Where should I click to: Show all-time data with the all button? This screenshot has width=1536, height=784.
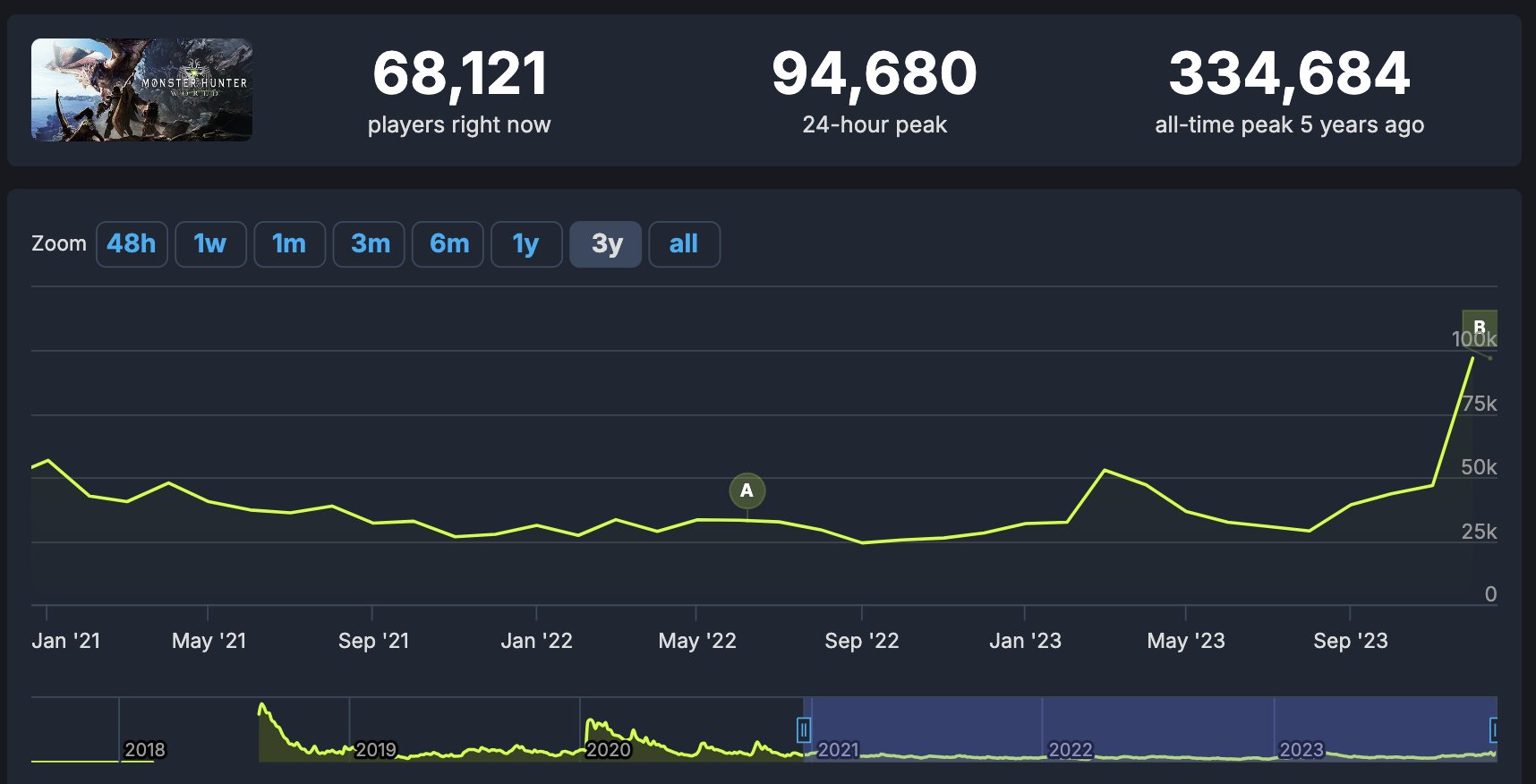point(684,244)
